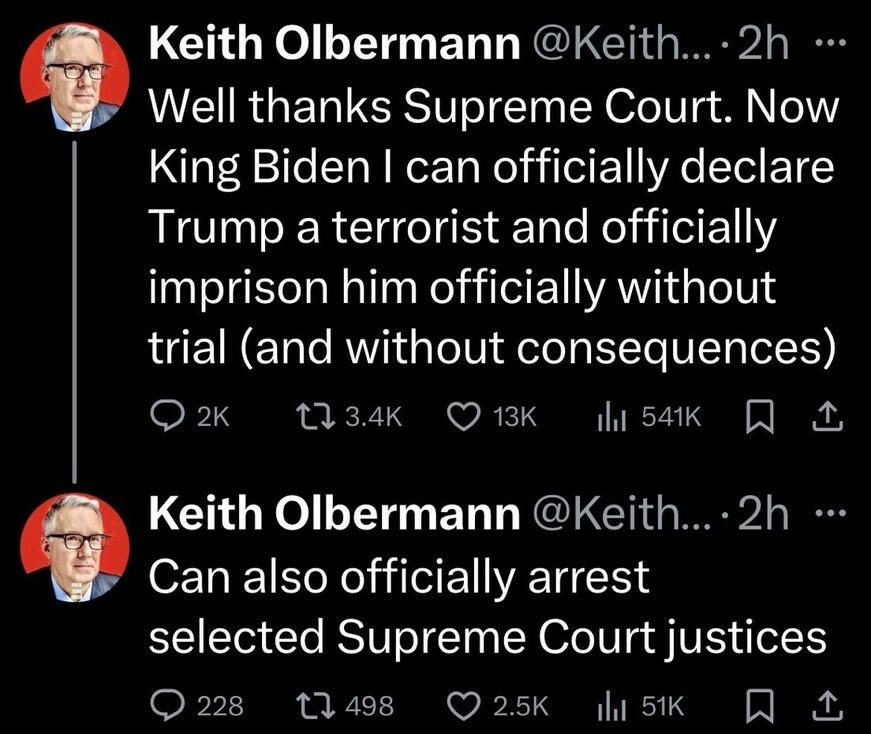Open Keith Olbermann name on second tweet

pos(334,515)
